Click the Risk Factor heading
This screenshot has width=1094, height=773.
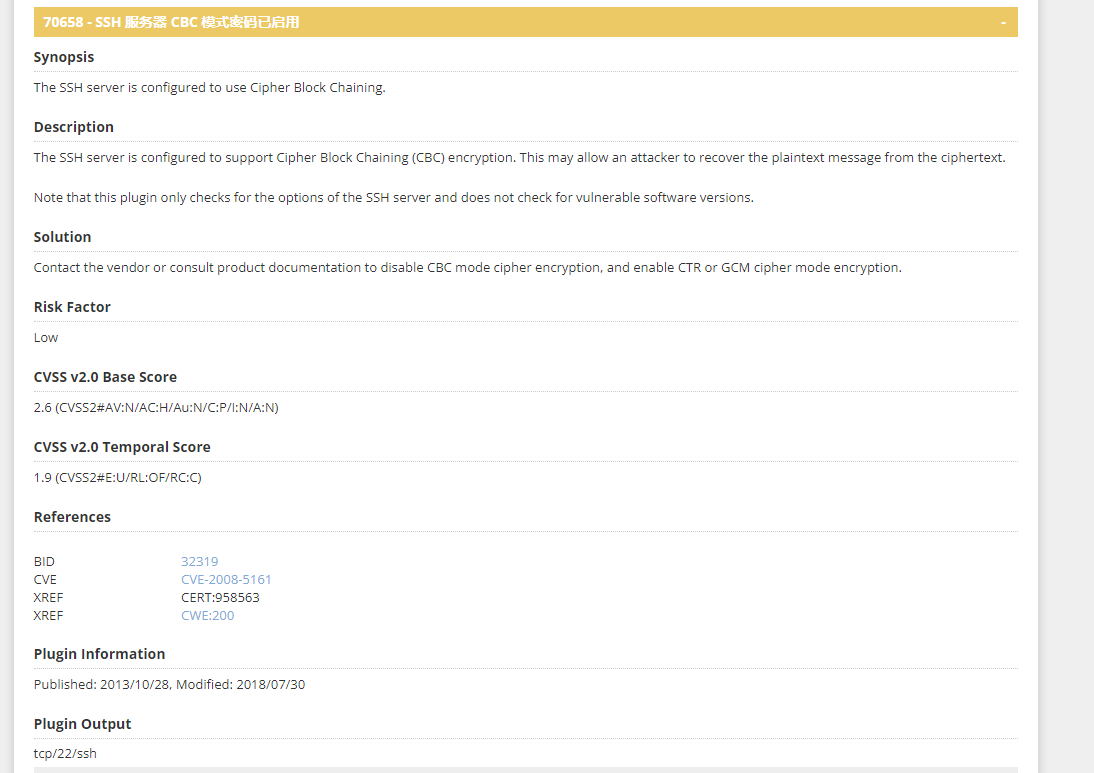72,307
